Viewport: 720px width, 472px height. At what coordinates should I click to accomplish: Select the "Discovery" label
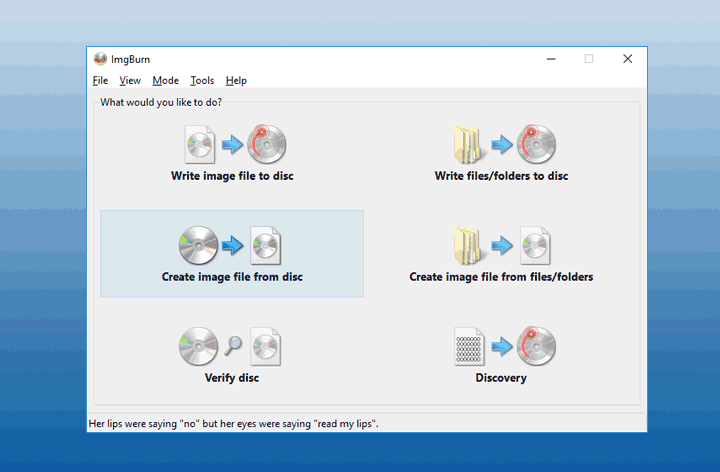coord(501,378)
